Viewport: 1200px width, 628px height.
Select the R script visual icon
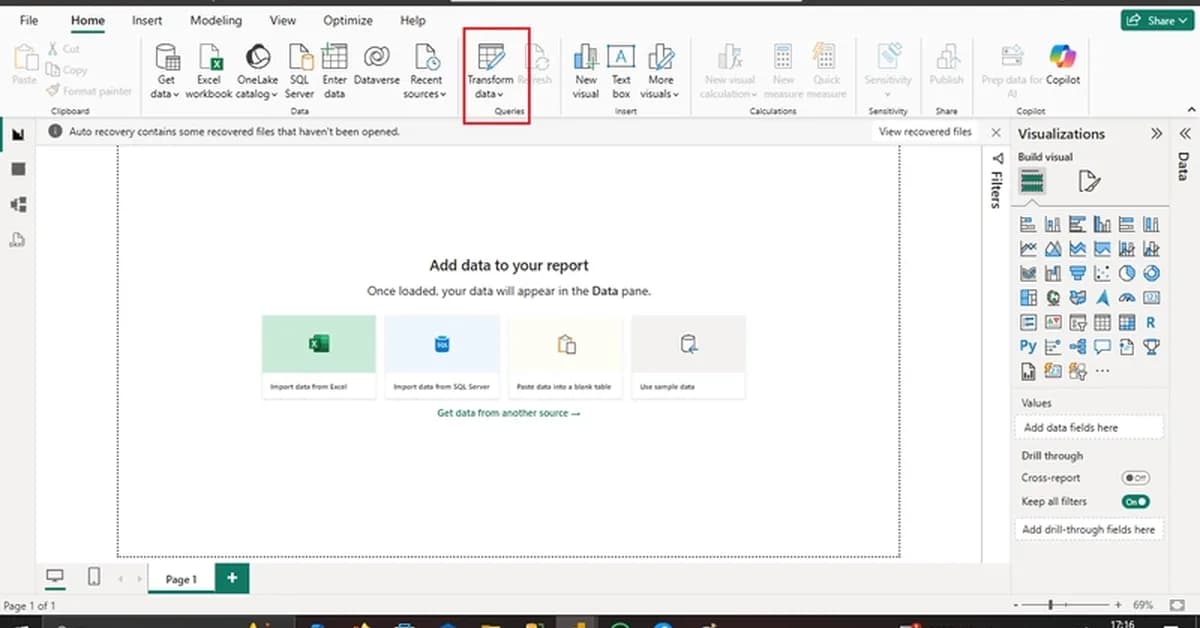pyautogui.click(x=1150, y=321)
